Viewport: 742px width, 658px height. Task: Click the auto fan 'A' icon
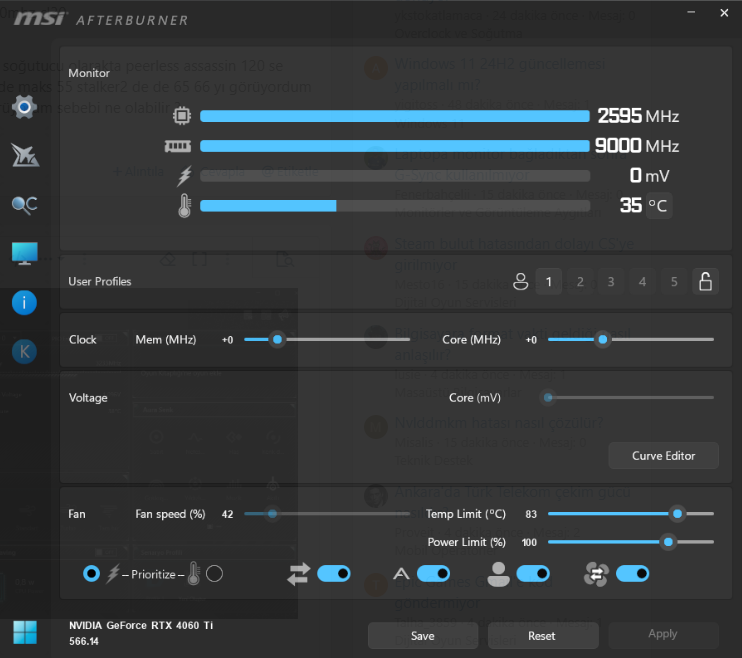coord(401,574)
